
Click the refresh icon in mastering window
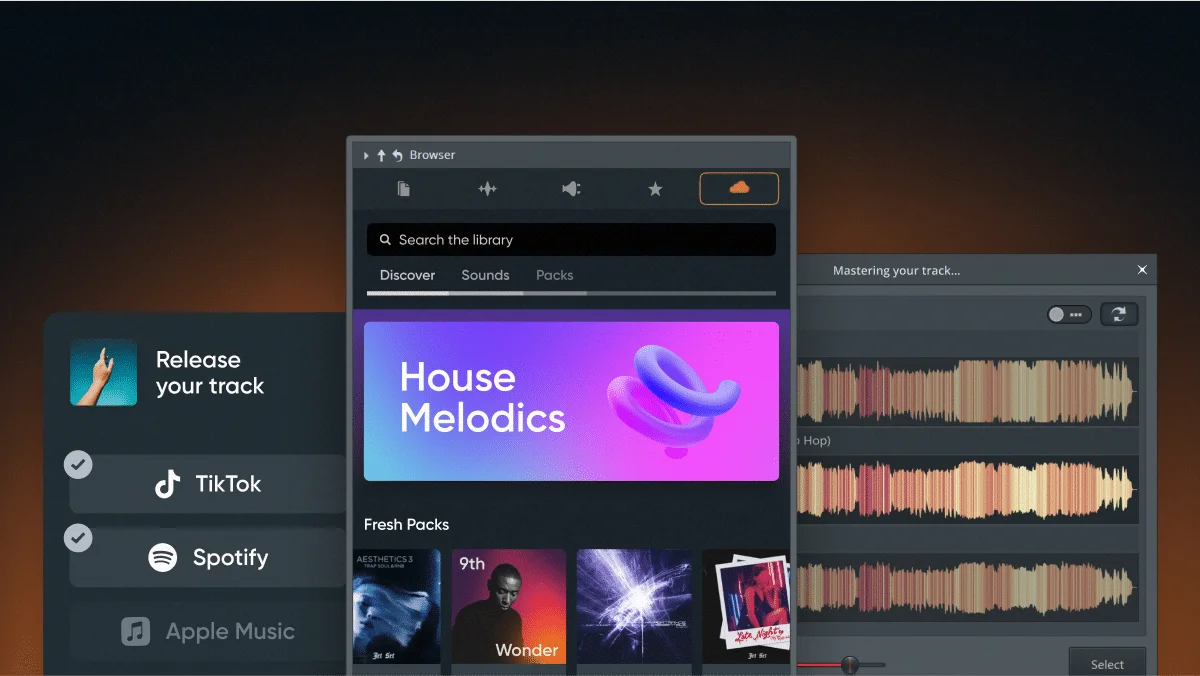pyautogui.click(x=1119, y=314)
